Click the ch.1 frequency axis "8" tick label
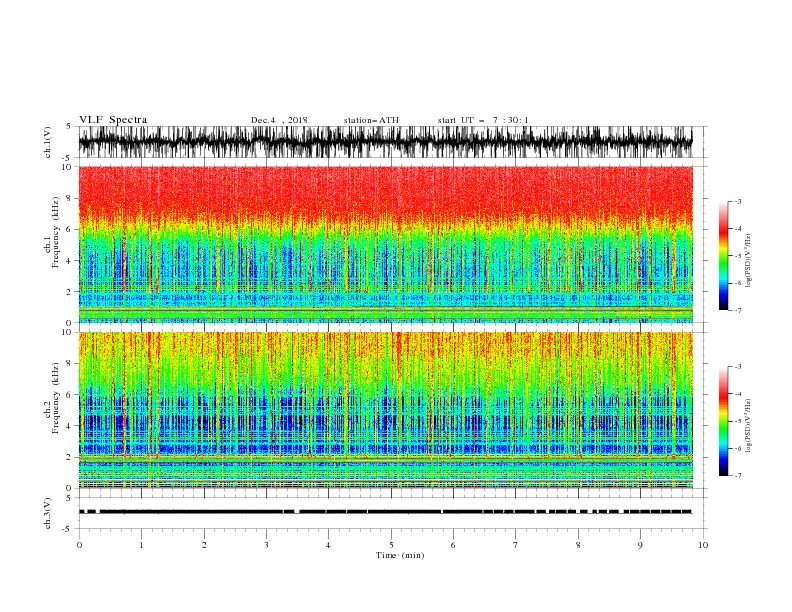Screen dimensions: 792x612 click(70, 198)
